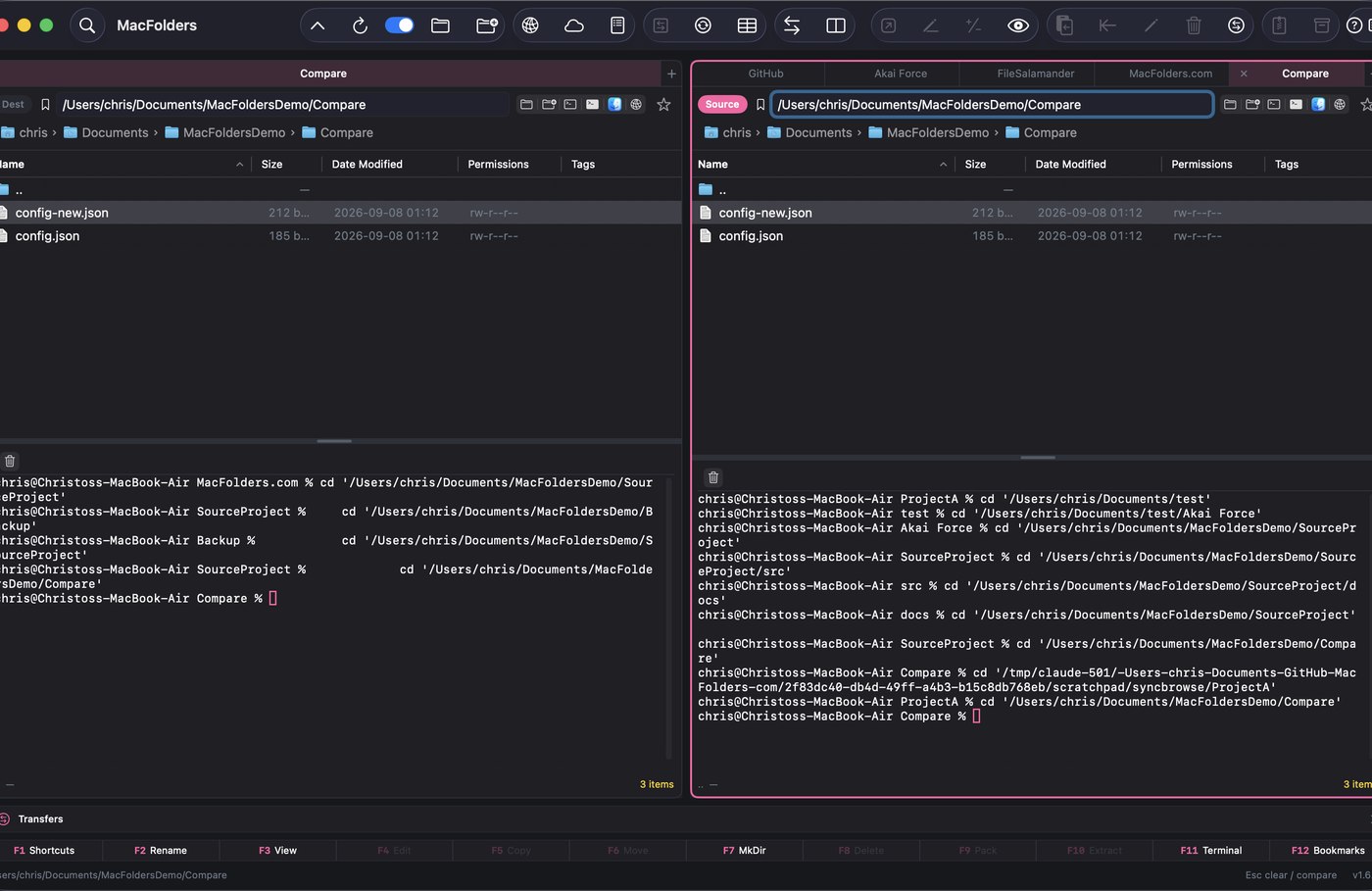Refresh the panel with the reload icon
The width and height of the screenshot is (1372, 891).
[x=360, y=25]
